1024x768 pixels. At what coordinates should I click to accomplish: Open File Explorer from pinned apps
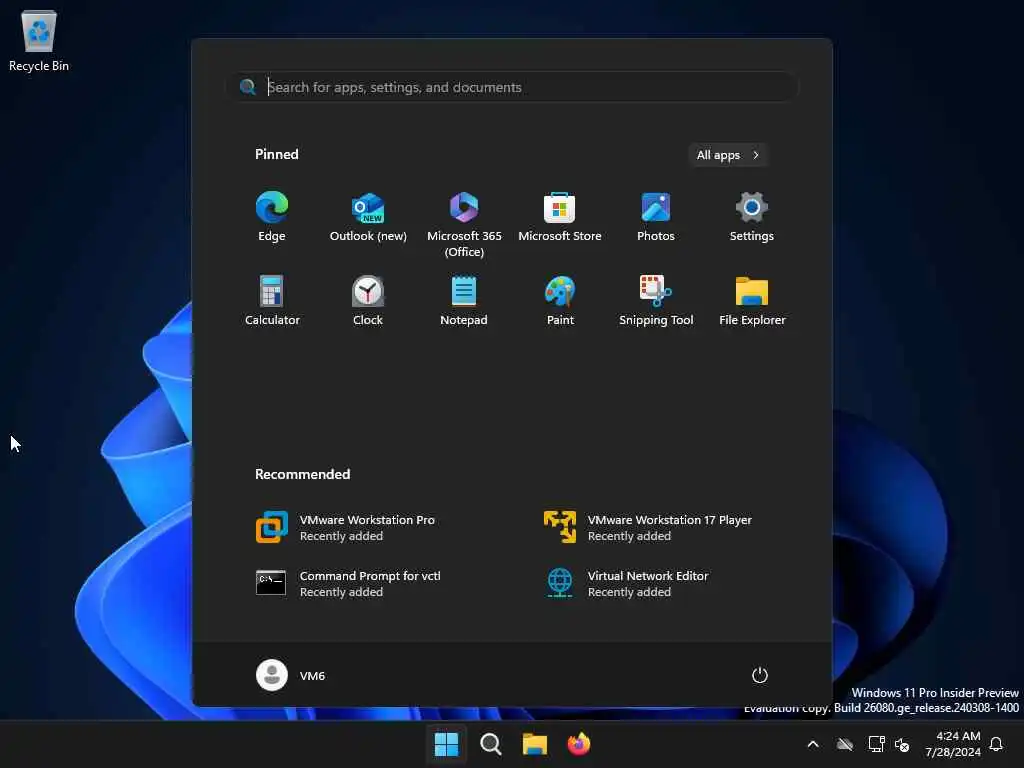coord(752,300)
